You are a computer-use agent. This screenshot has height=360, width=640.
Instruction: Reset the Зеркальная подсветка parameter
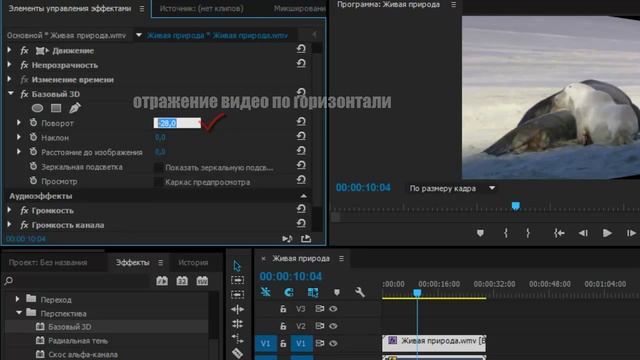coord(301,165)
